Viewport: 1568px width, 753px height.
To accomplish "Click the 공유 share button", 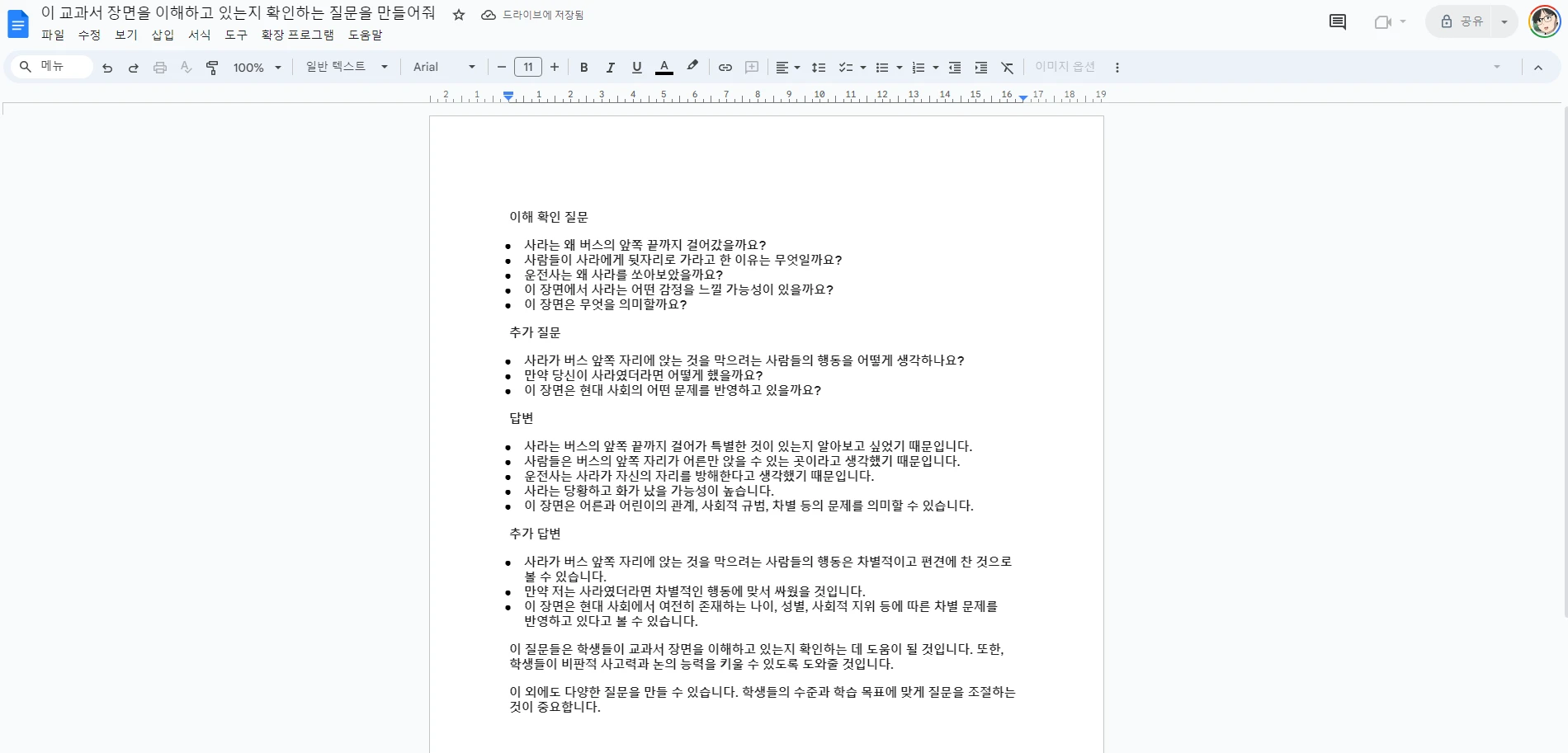I will [x=1462, y=22].
